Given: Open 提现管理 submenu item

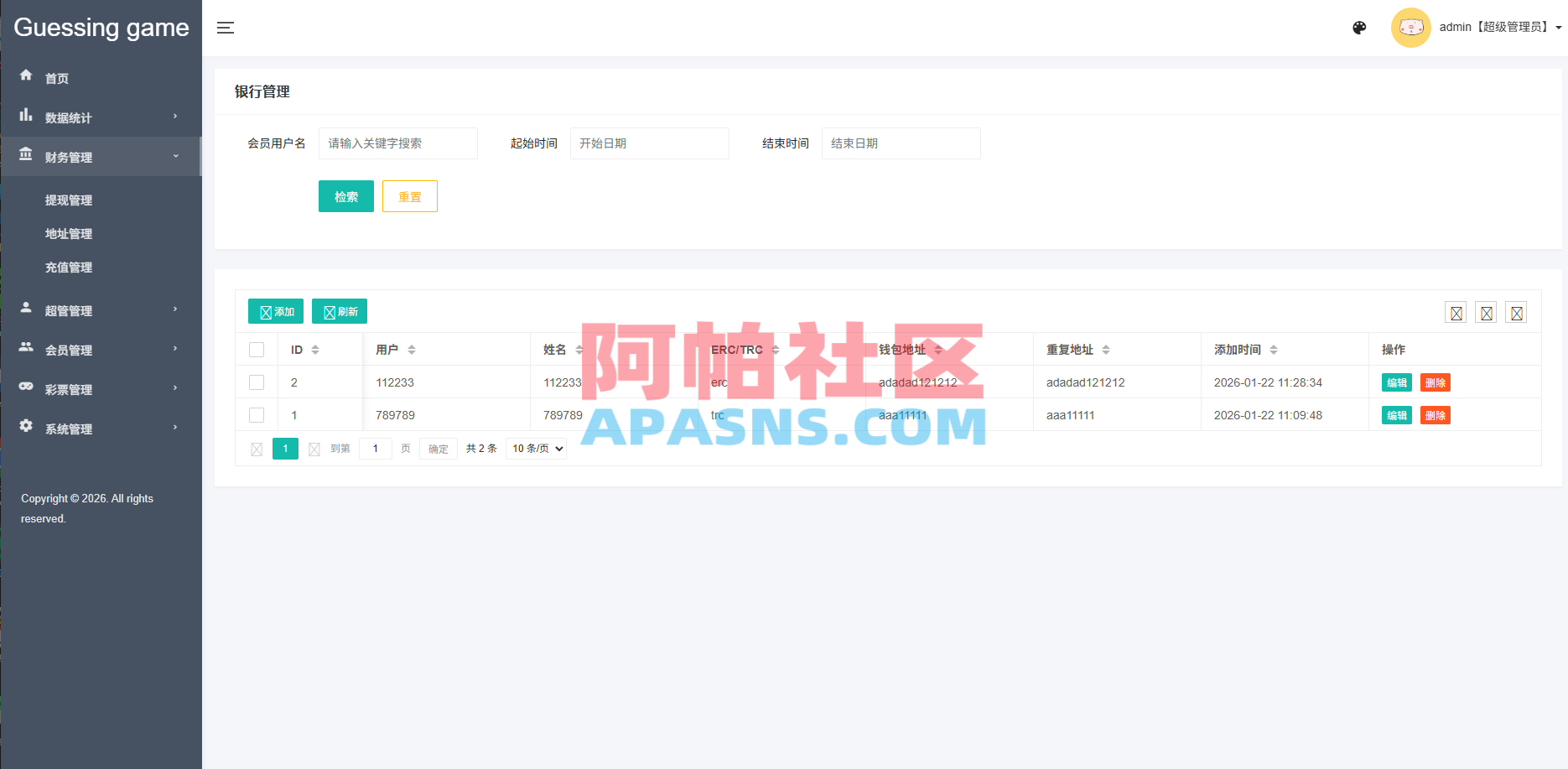Looking at the screenshot, I should pos(69,200).
